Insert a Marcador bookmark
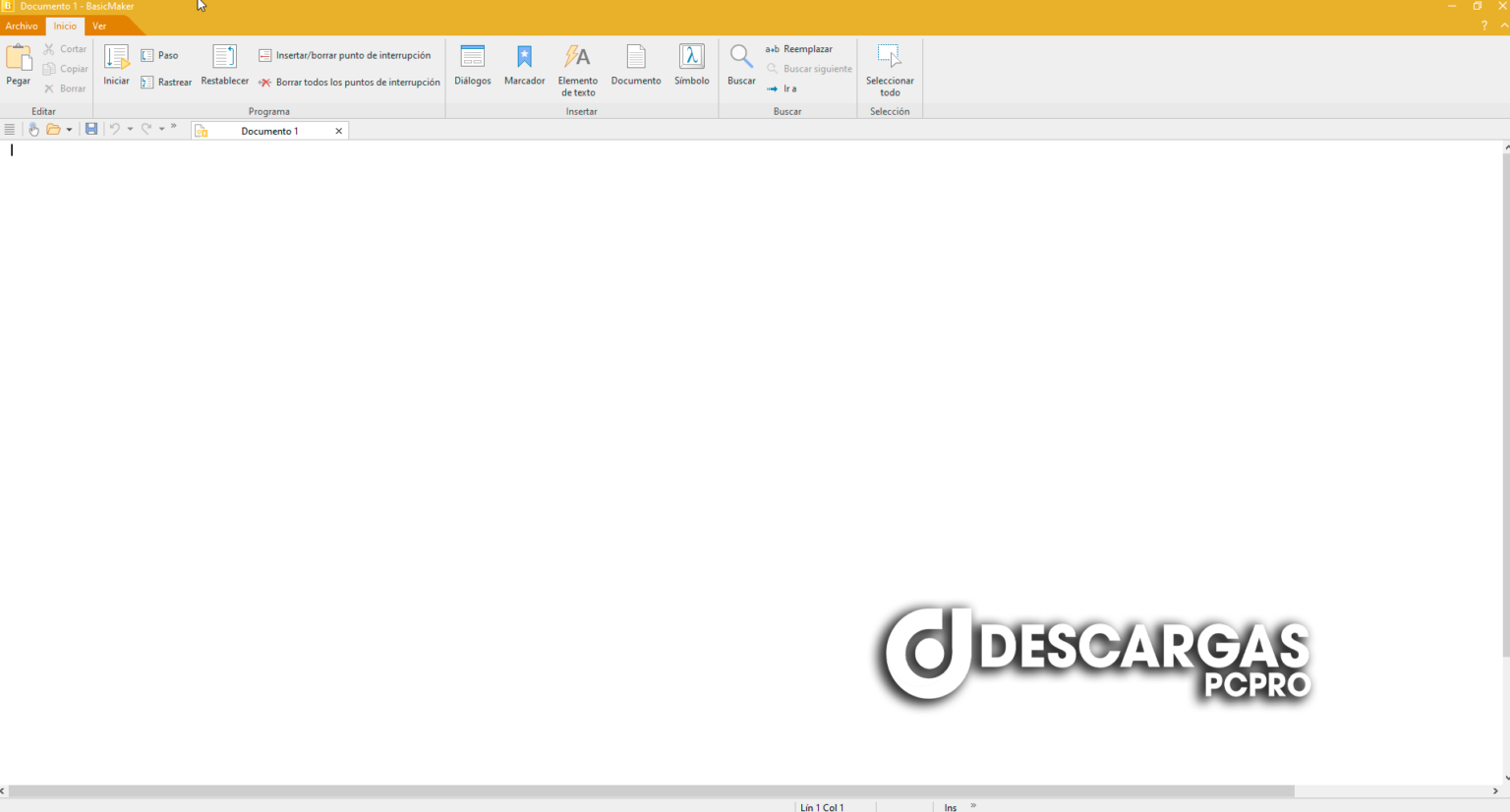This screenshot has height=812, width=1510. (x=524, y=58)
